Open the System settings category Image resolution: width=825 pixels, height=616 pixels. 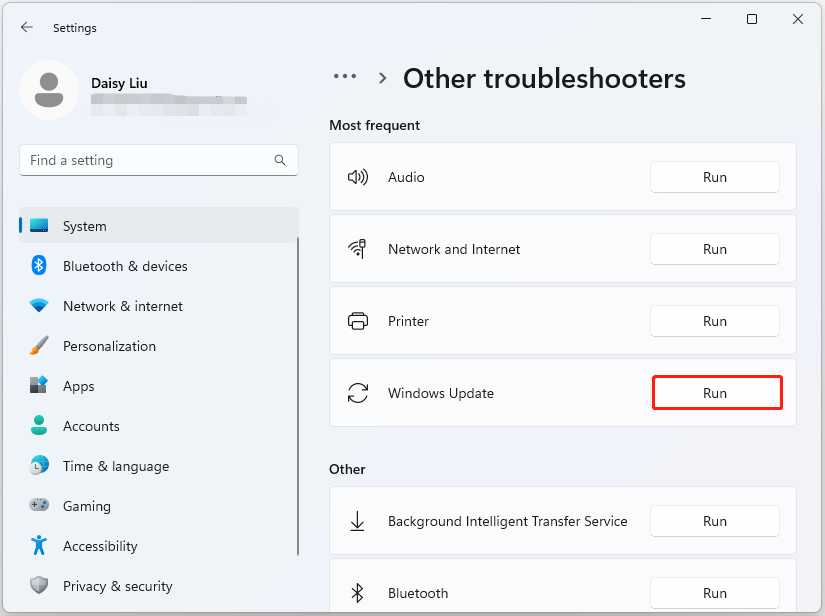point(84,226)
